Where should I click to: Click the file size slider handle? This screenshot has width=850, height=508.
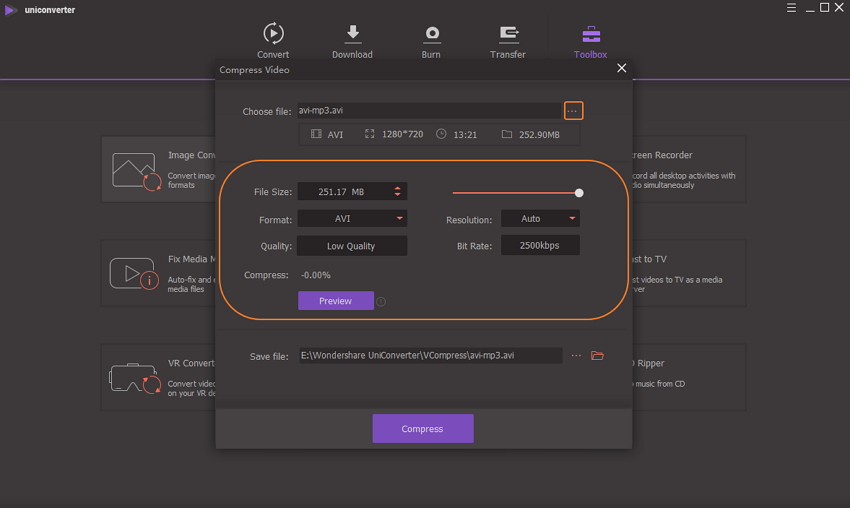tap(579, 193)
